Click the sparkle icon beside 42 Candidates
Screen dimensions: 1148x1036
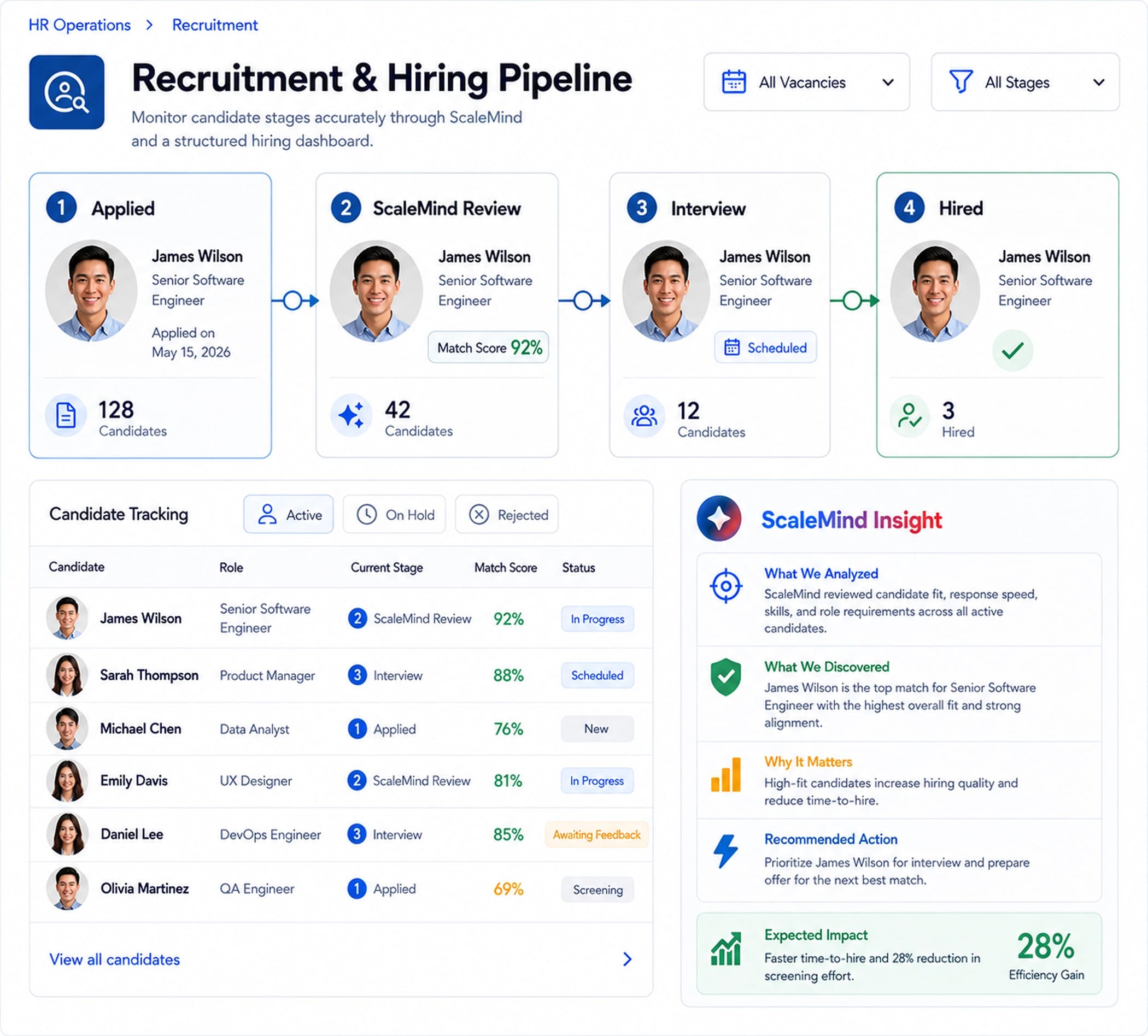coord(352,415)
